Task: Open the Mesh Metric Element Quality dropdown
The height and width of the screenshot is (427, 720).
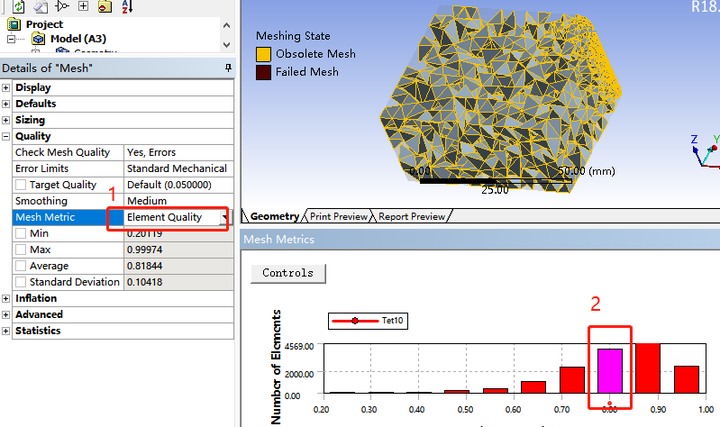Action: (x=225, y=217)
